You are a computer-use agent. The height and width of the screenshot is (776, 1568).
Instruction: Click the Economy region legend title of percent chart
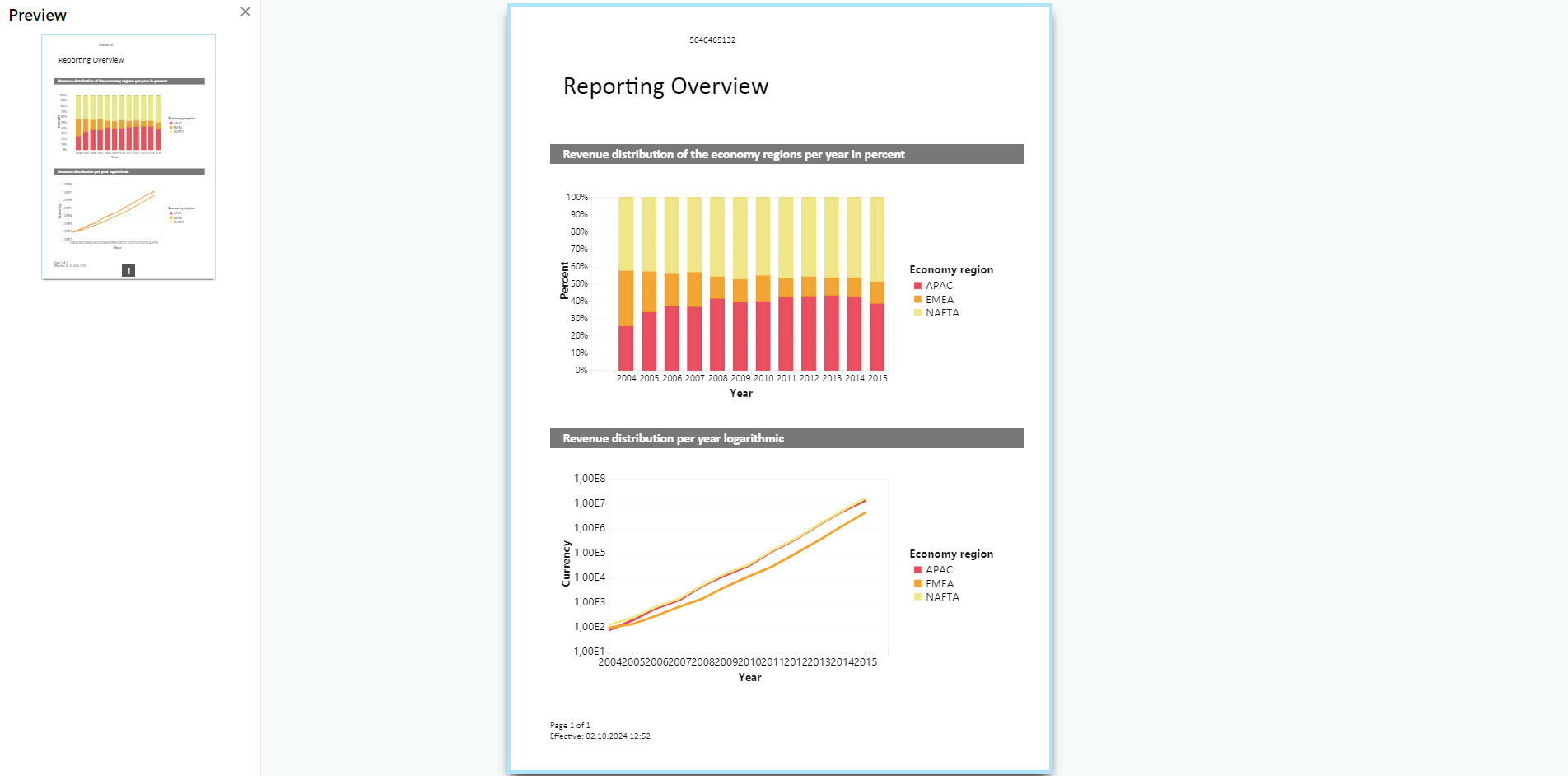click(x=951, y=270)
